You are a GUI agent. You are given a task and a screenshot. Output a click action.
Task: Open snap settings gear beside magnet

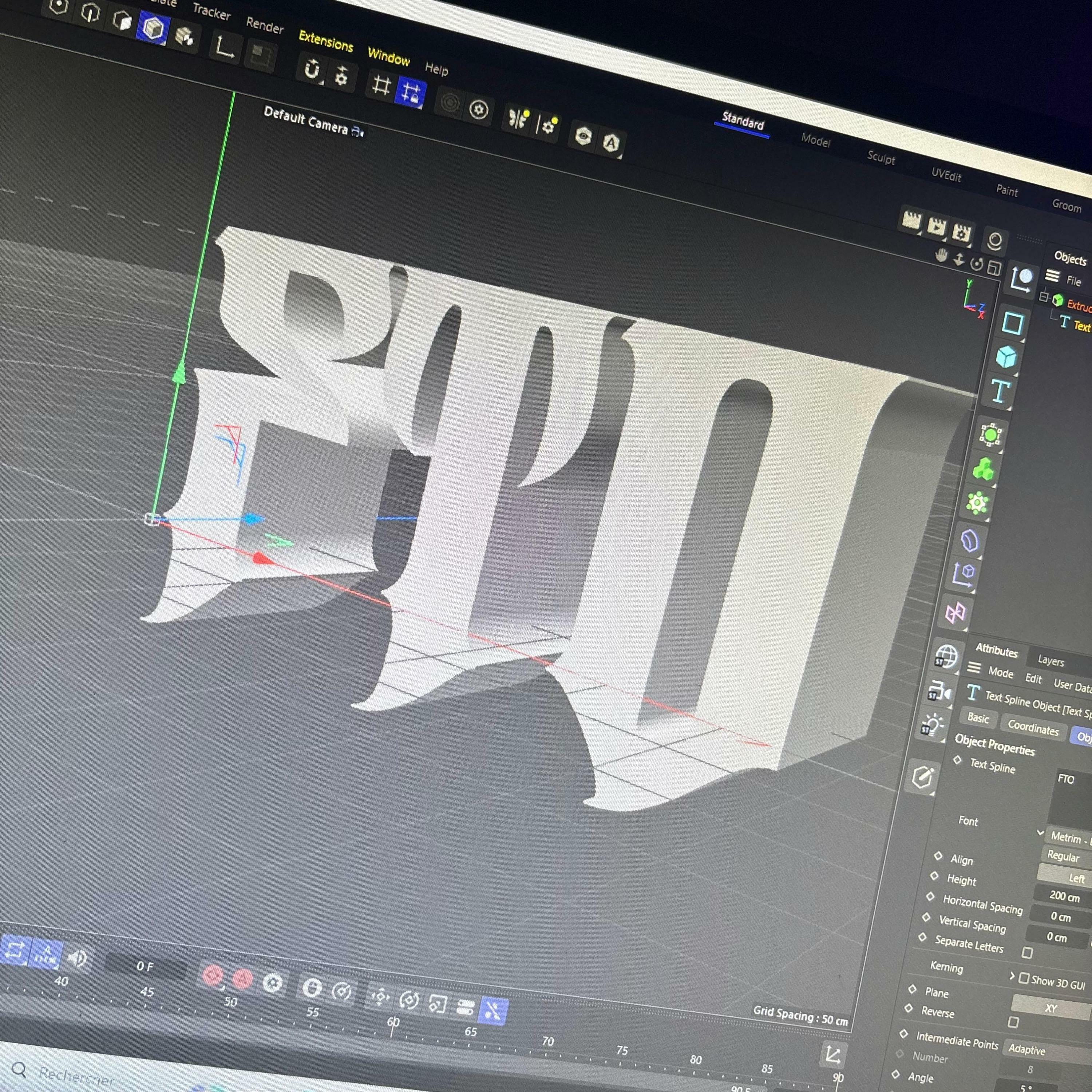pyautogui.click(x=341, y=76)
